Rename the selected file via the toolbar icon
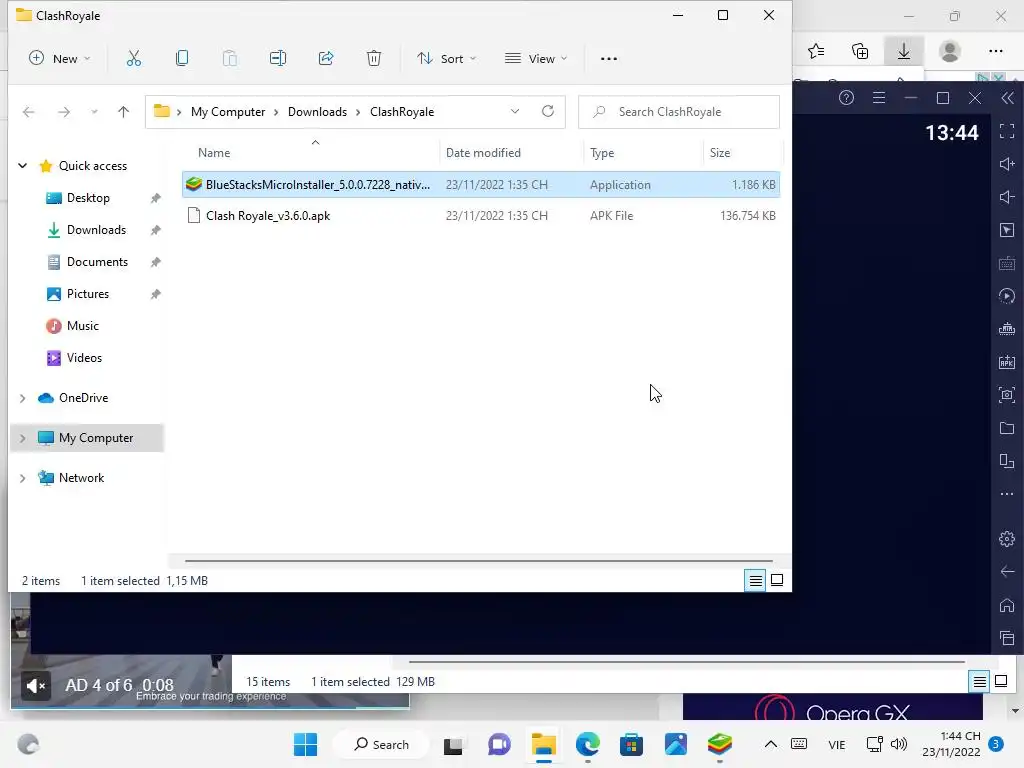Screen dimensions: 1024x768 pos(278,59)
